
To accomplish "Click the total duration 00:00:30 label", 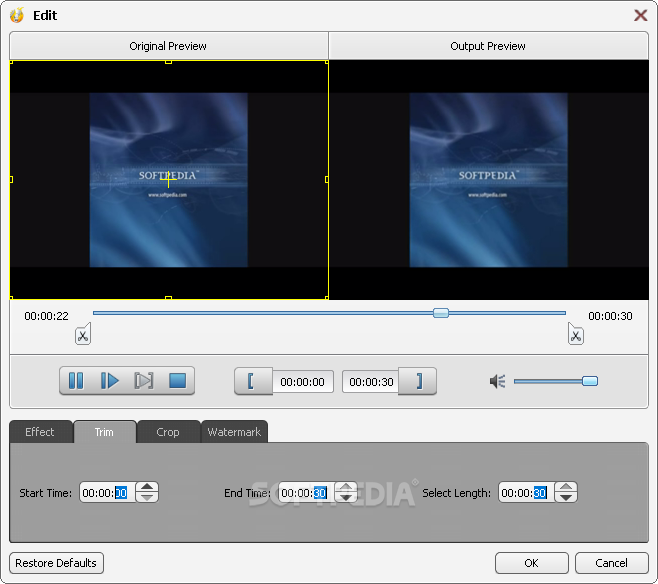I will [x=610, y=316].
